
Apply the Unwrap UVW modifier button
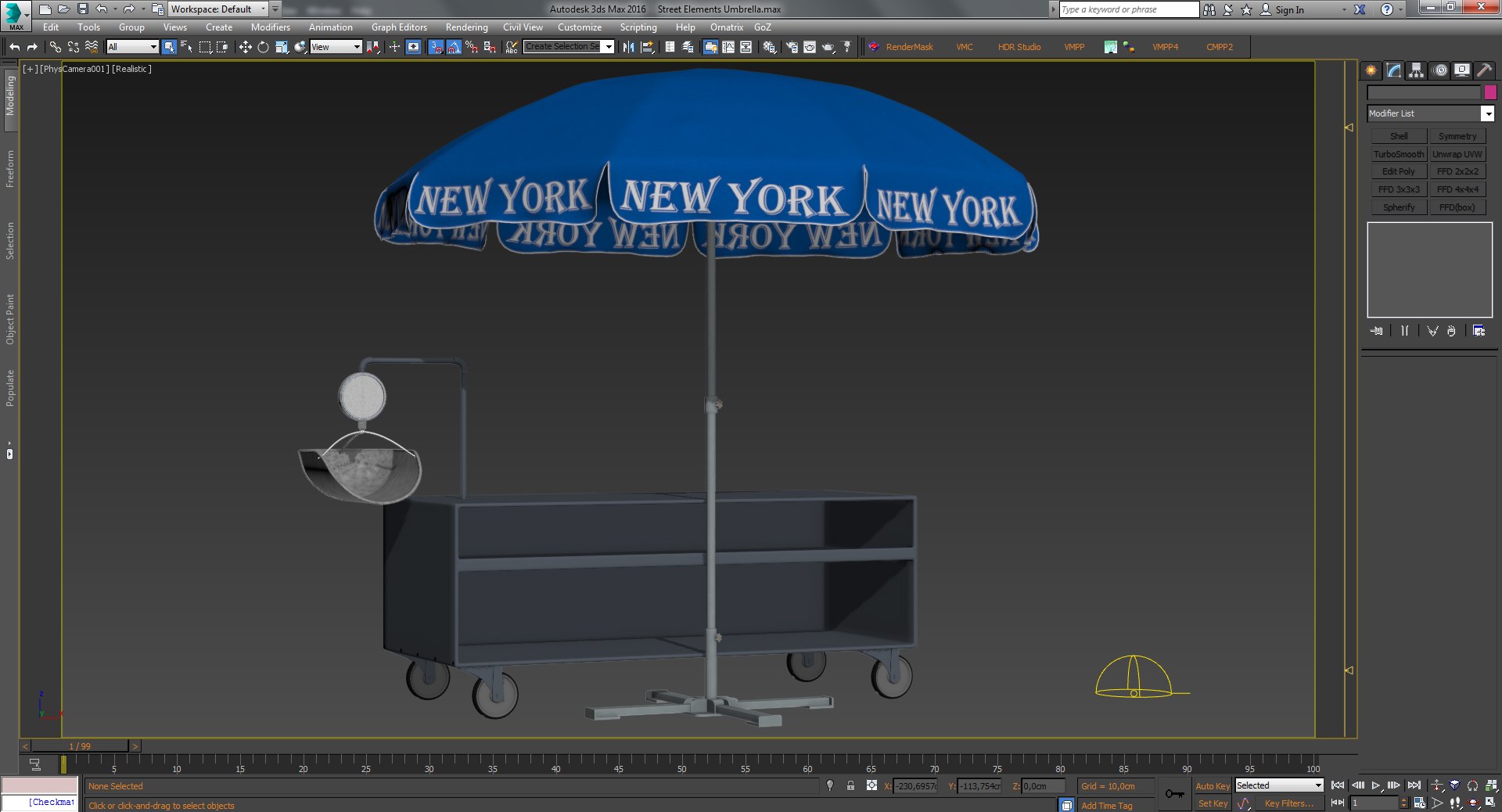click(1457, 154)
